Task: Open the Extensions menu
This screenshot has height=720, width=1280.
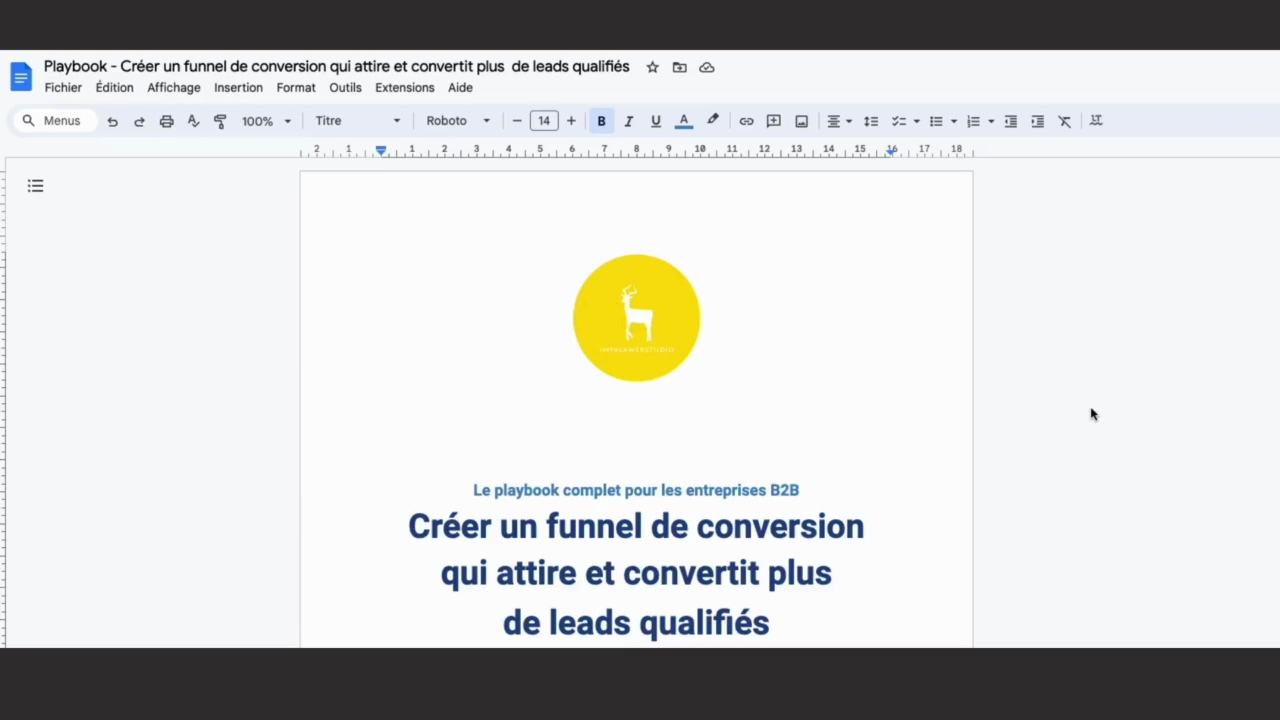Action: pos(404,88)
